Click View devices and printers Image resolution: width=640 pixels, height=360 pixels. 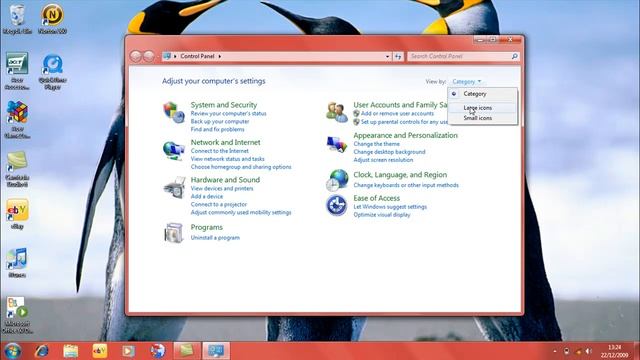point(222,189)
